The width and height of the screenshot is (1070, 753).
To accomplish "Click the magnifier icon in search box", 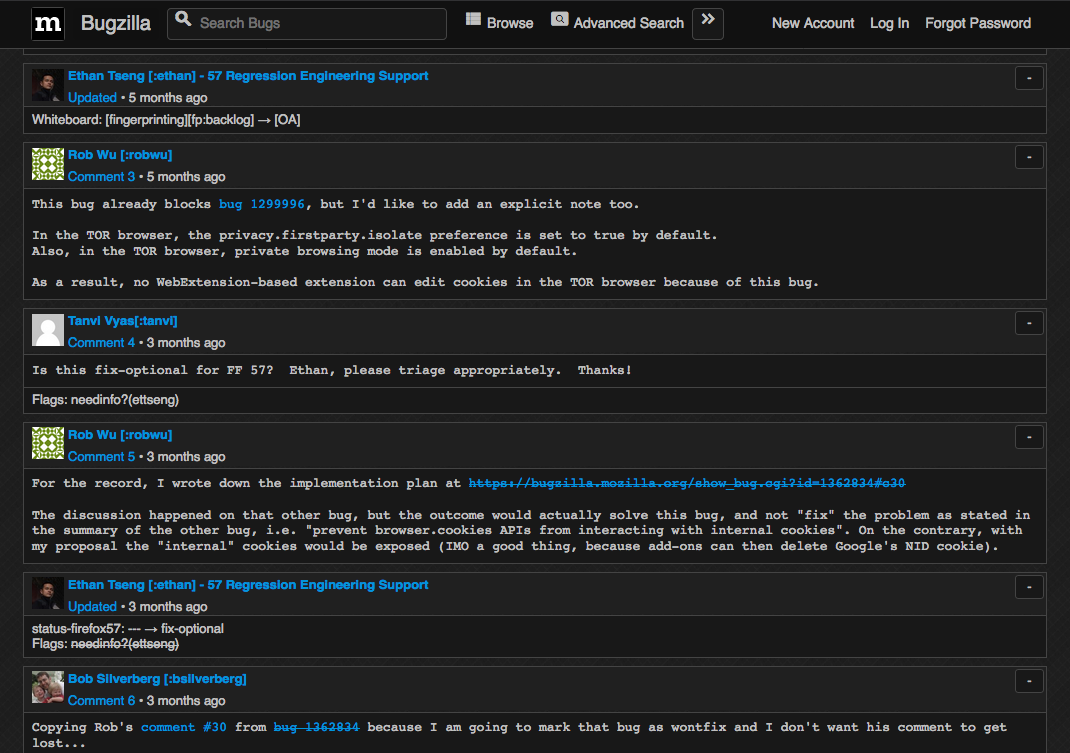I will (x=183, y=19).
